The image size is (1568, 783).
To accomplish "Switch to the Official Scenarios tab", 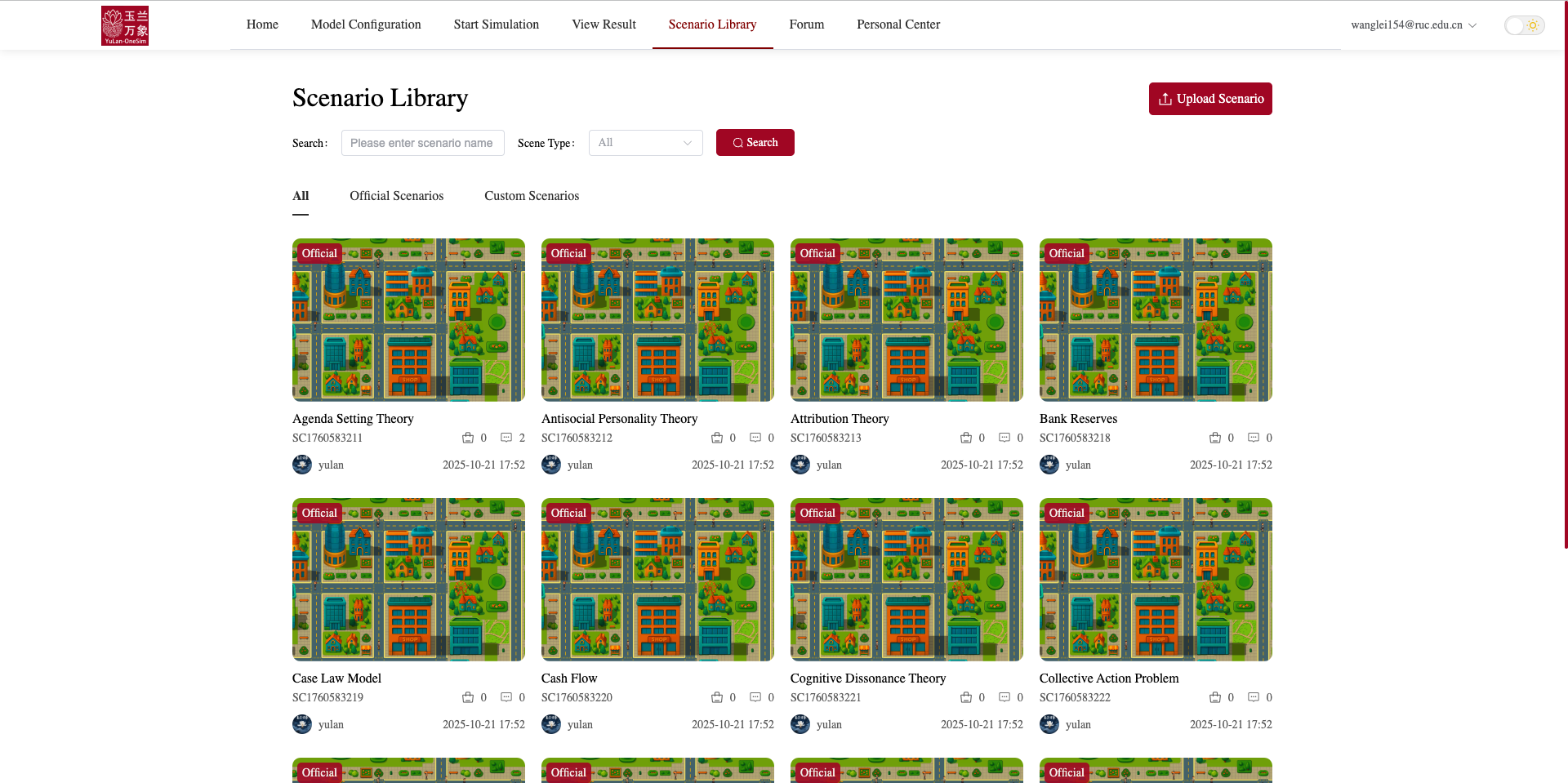I will pyautogui.click(x=396, y=196).
